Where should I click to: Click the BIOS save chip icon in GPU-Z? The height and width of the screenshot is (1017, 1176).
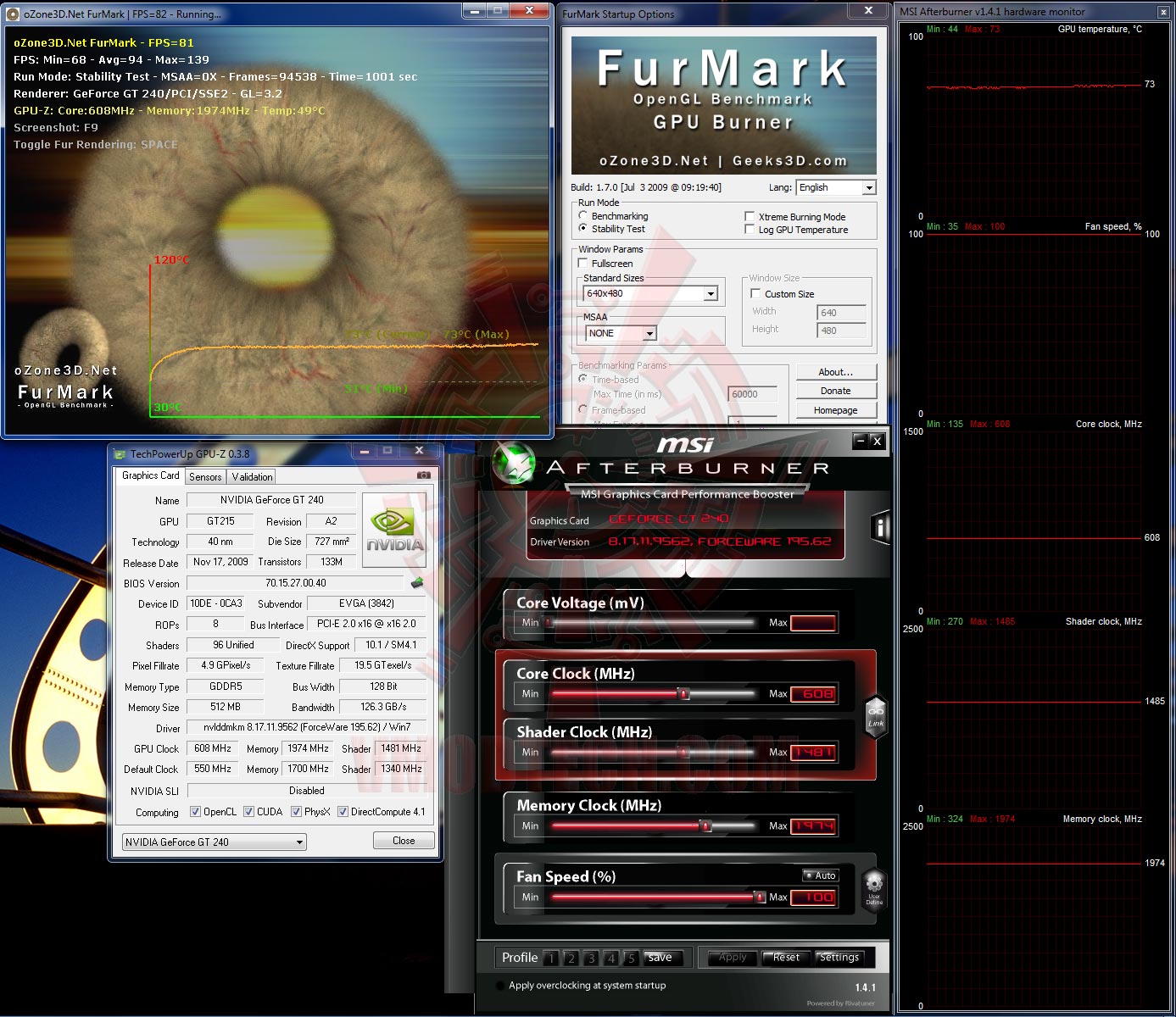point(417,583)
